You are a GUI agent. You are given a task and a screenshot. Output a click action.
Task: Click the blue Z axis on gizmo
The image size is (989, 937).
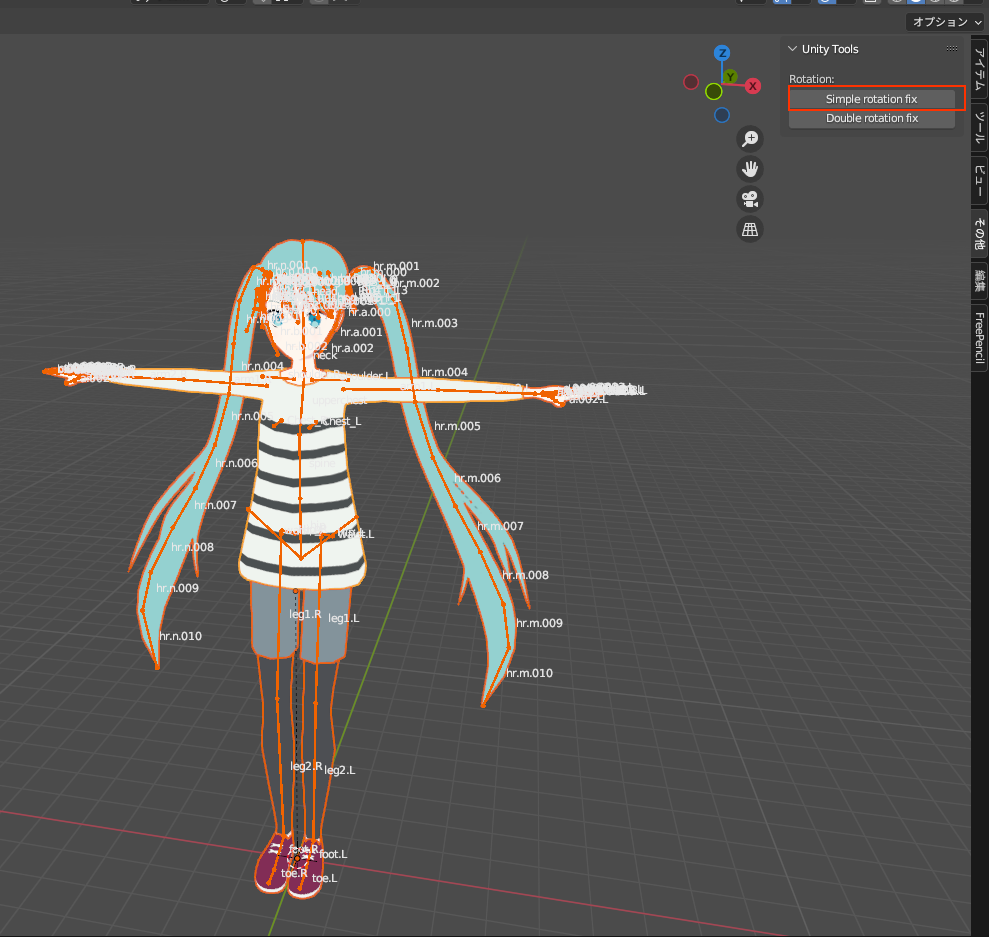pos(722,53)
